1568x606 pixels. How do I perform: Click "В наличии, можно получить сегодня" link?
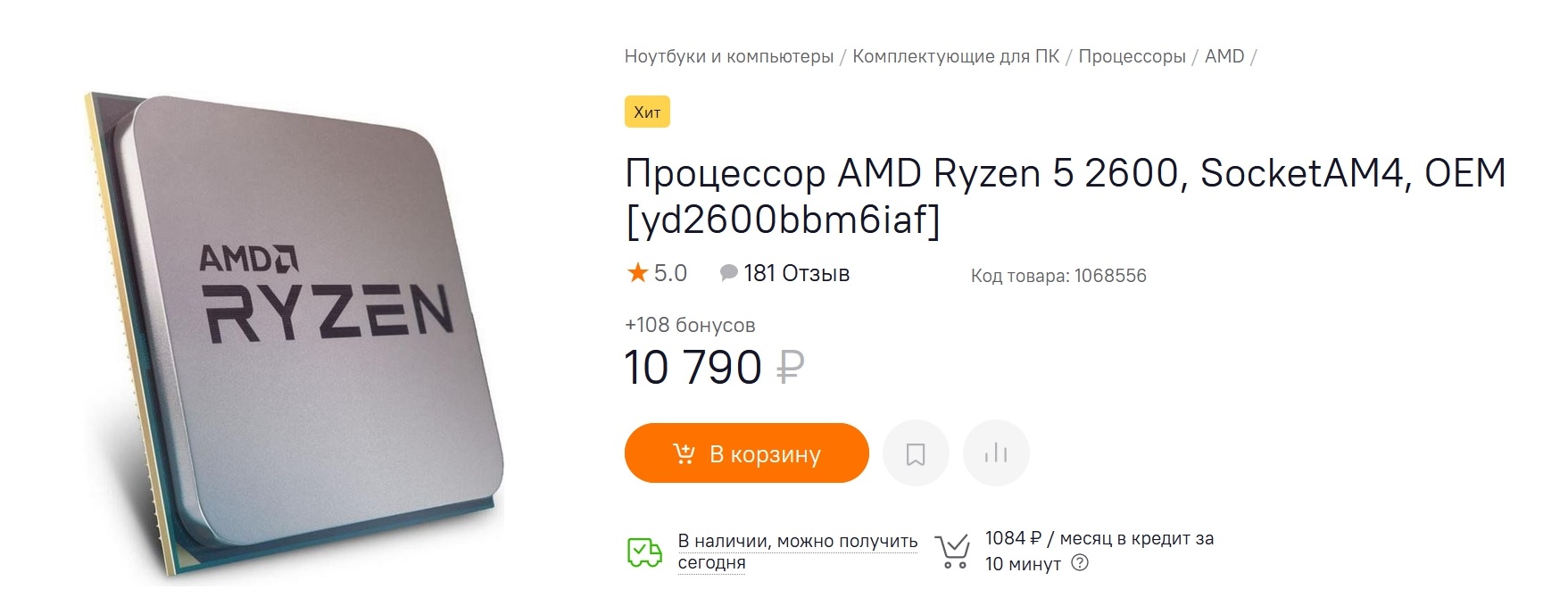pos(797,552)
